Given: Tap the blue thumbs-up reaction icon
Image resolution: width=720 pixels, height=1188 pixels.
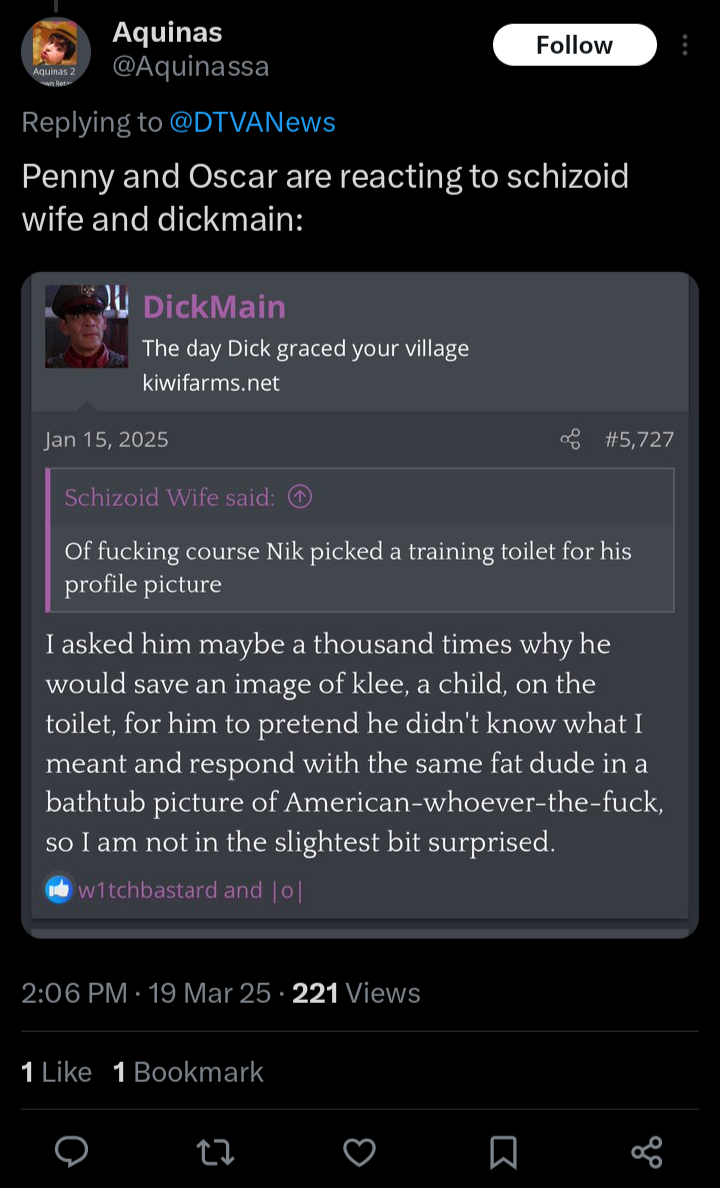Looking at the screenshot, I should pyautogui.click(x=59, y=889).
